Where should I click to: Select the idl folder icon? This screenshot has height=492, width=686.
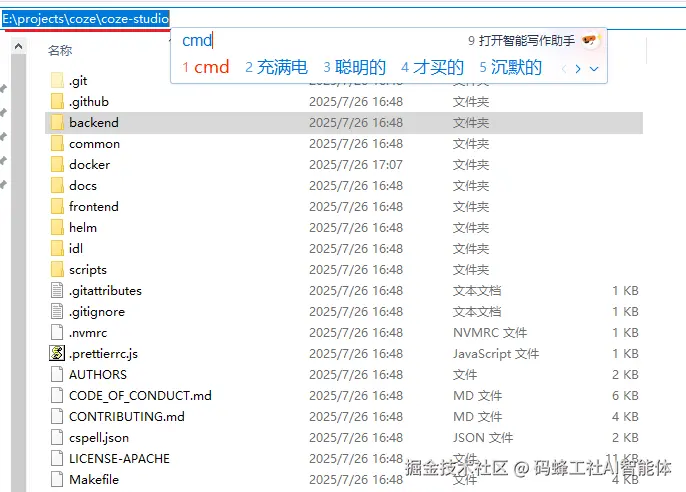57,248
